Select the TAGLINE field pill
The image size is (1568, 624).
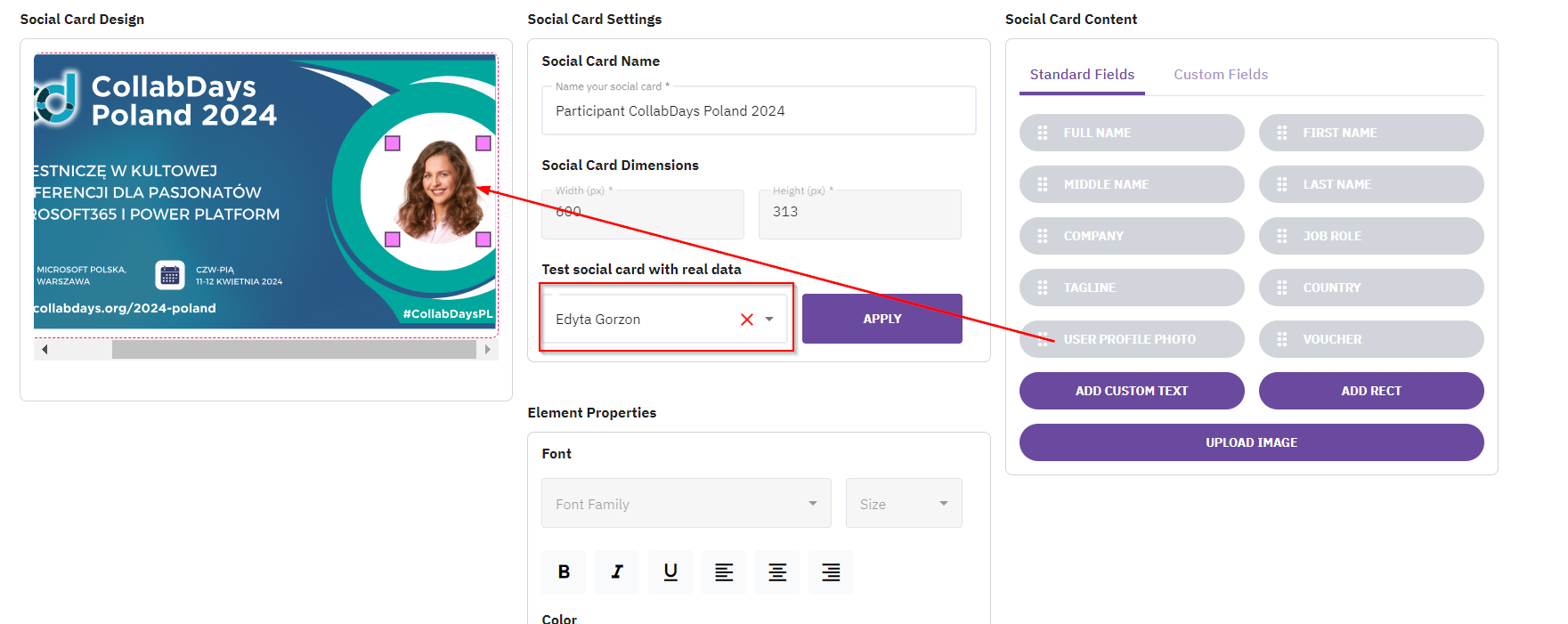[x=1132, y=288]
